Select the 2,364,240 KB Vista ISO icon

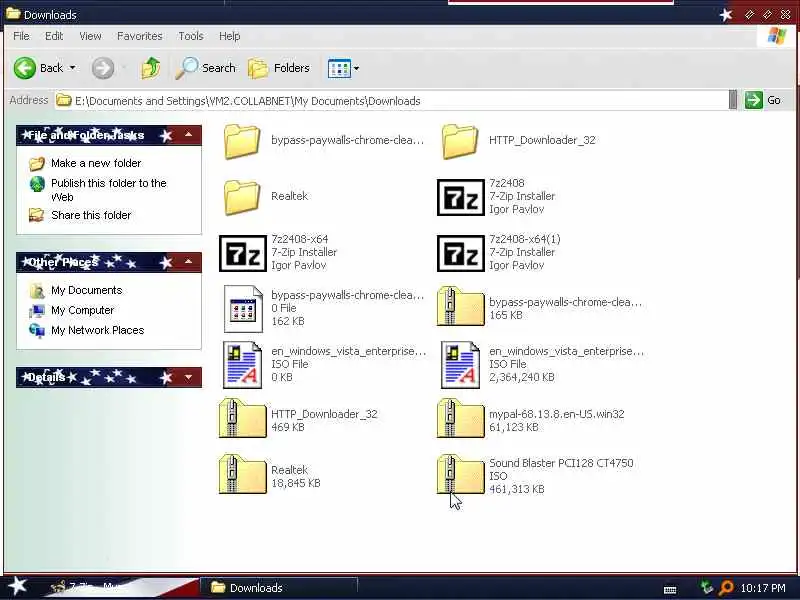coord(461,365)
